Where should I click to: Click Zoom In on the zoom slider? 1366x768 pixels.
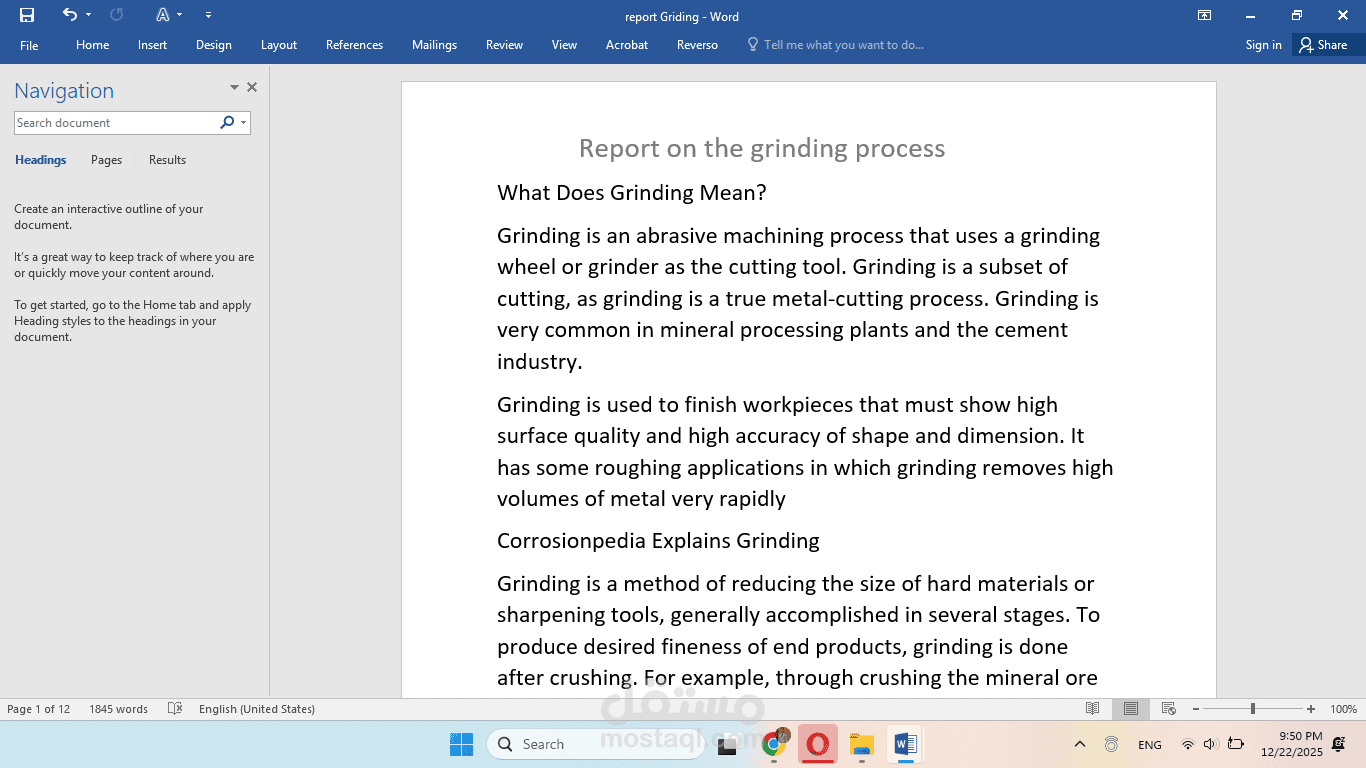[x=1310, y=708]
